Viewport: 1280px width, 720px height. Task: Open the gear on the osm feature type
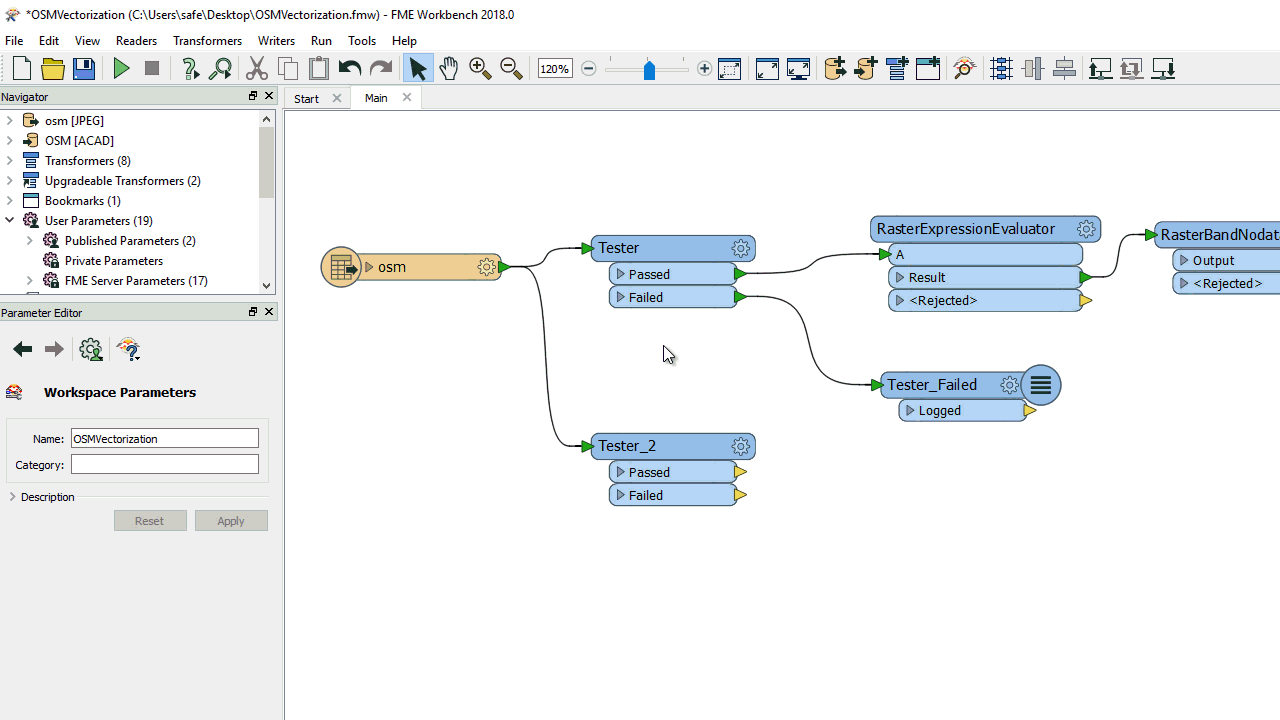point(487,267)
